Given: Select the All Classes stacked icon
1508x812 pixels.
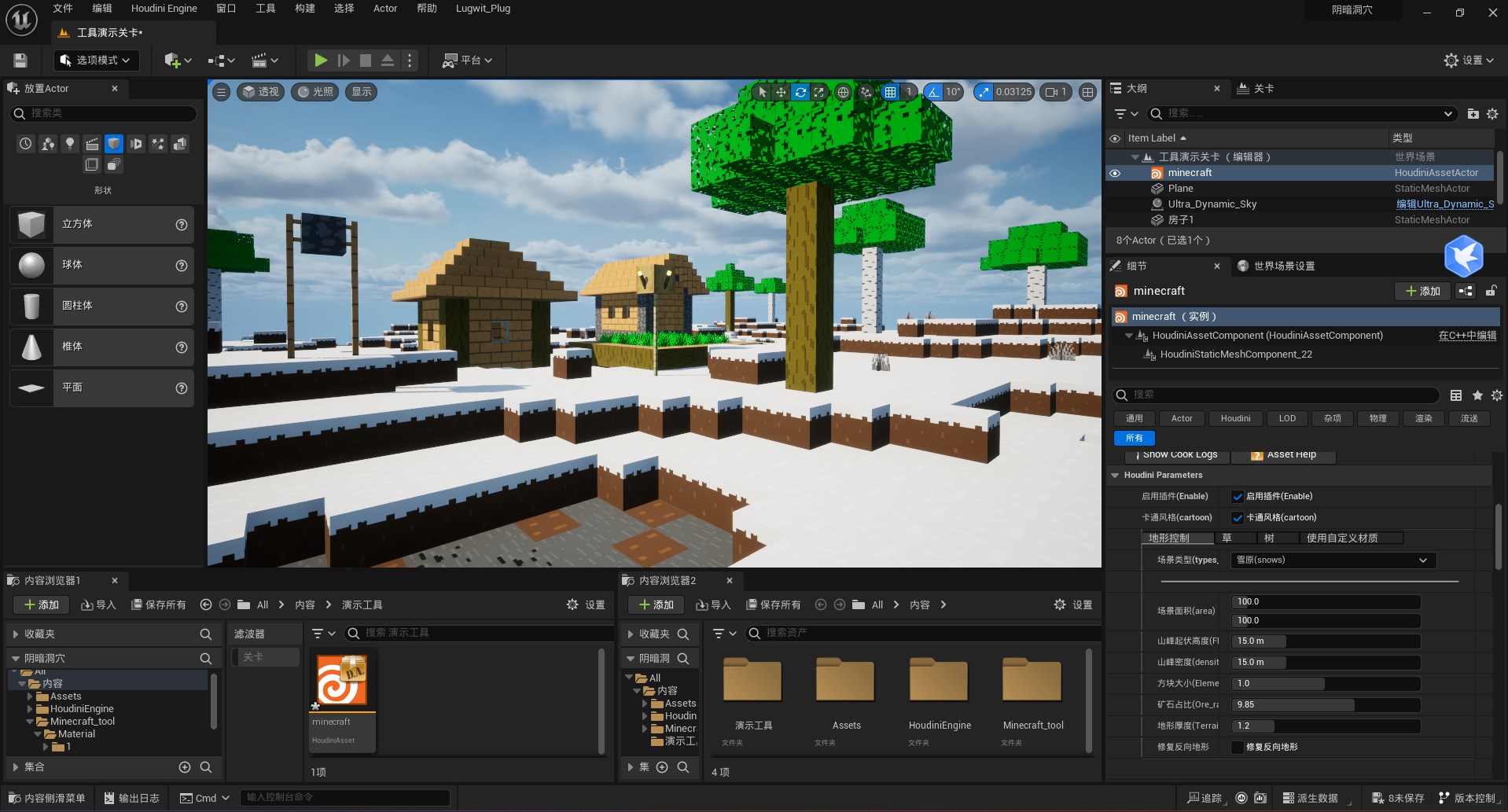Looking at the screenshot, I should (x=114, y=164).
